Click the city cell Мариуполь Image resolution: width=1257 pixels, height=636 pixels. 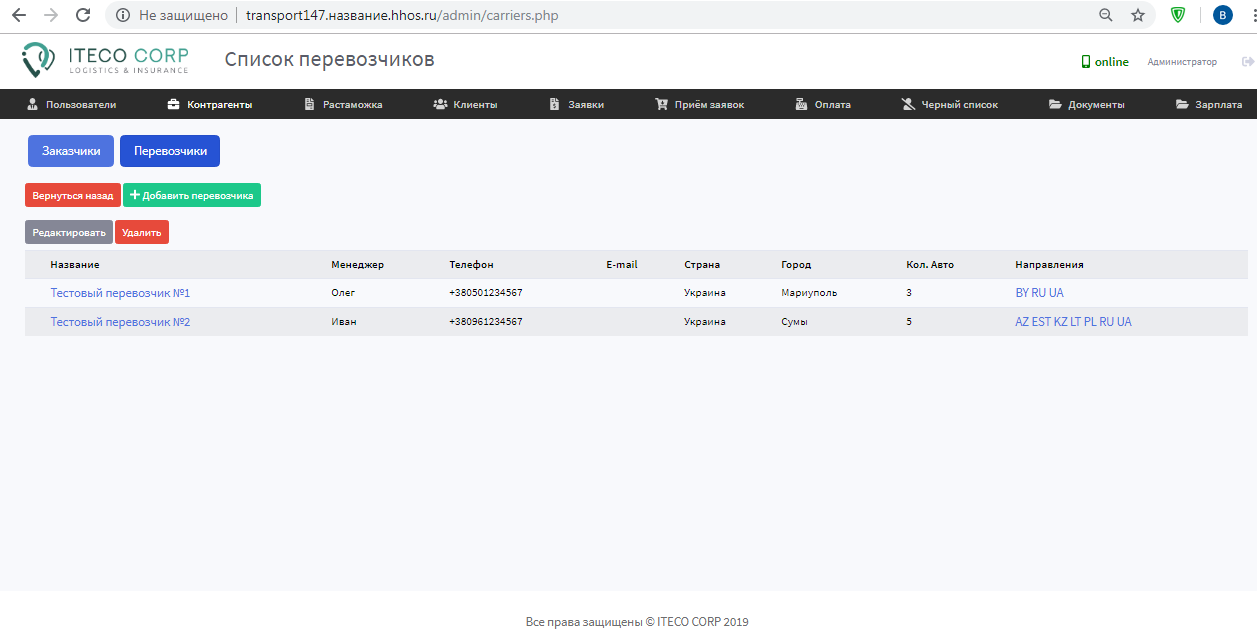(809, 293)
